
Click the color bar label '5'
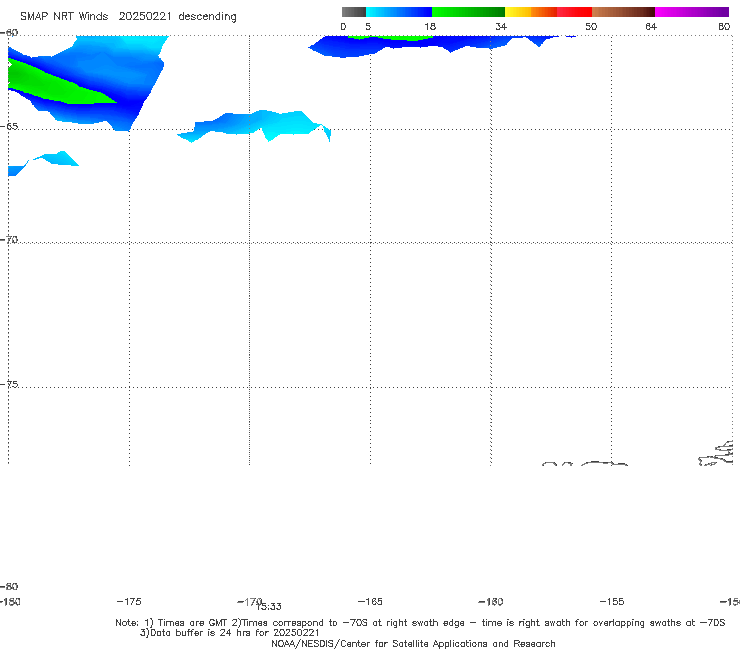pyautogui.click(x=368, y=26)
